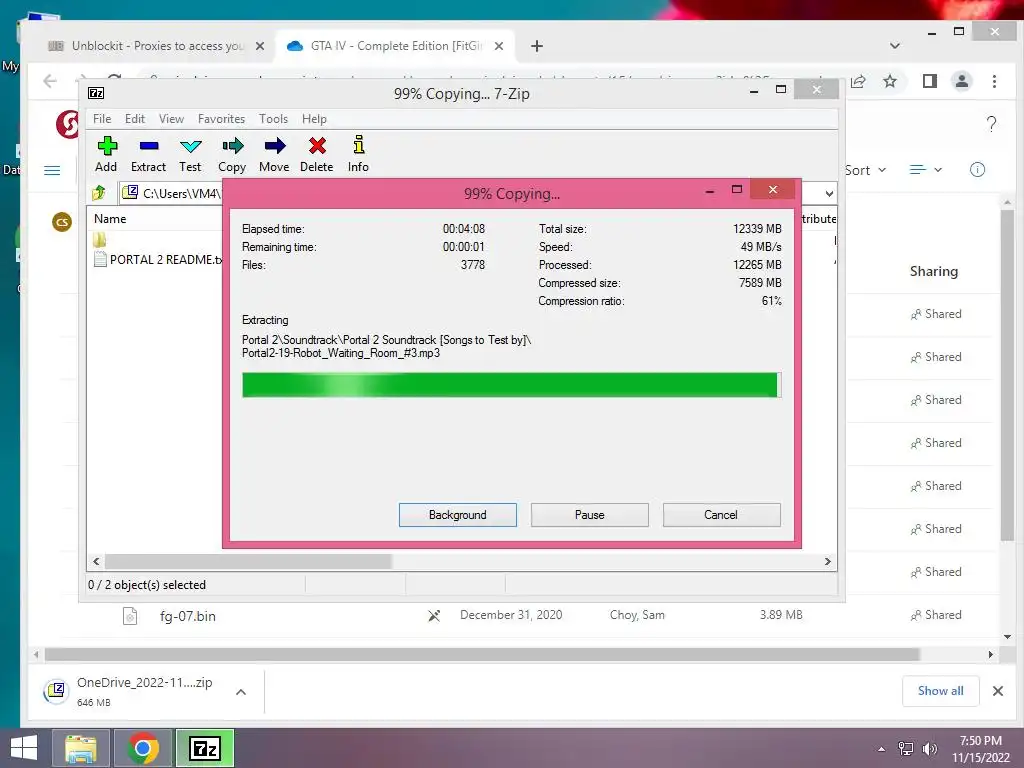The image size is (1024, 768).
Task: Open Chrome profile avatar
Action: [962, 81]
